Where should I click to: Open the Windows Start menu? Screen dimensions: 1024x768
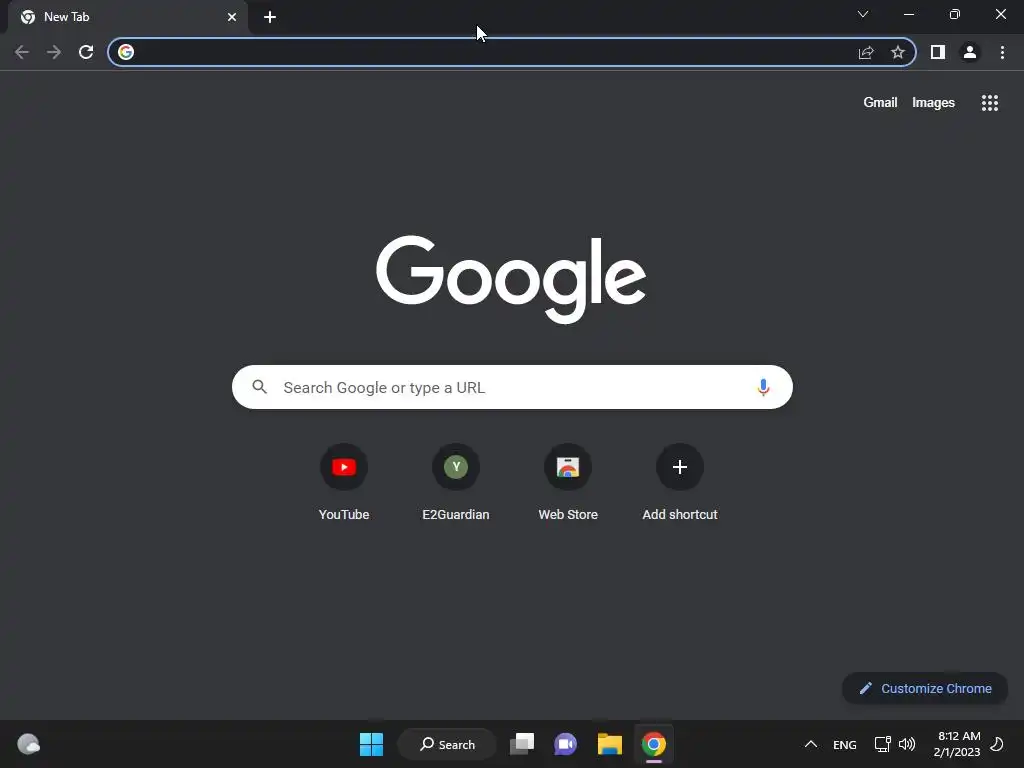coord(372,744)
